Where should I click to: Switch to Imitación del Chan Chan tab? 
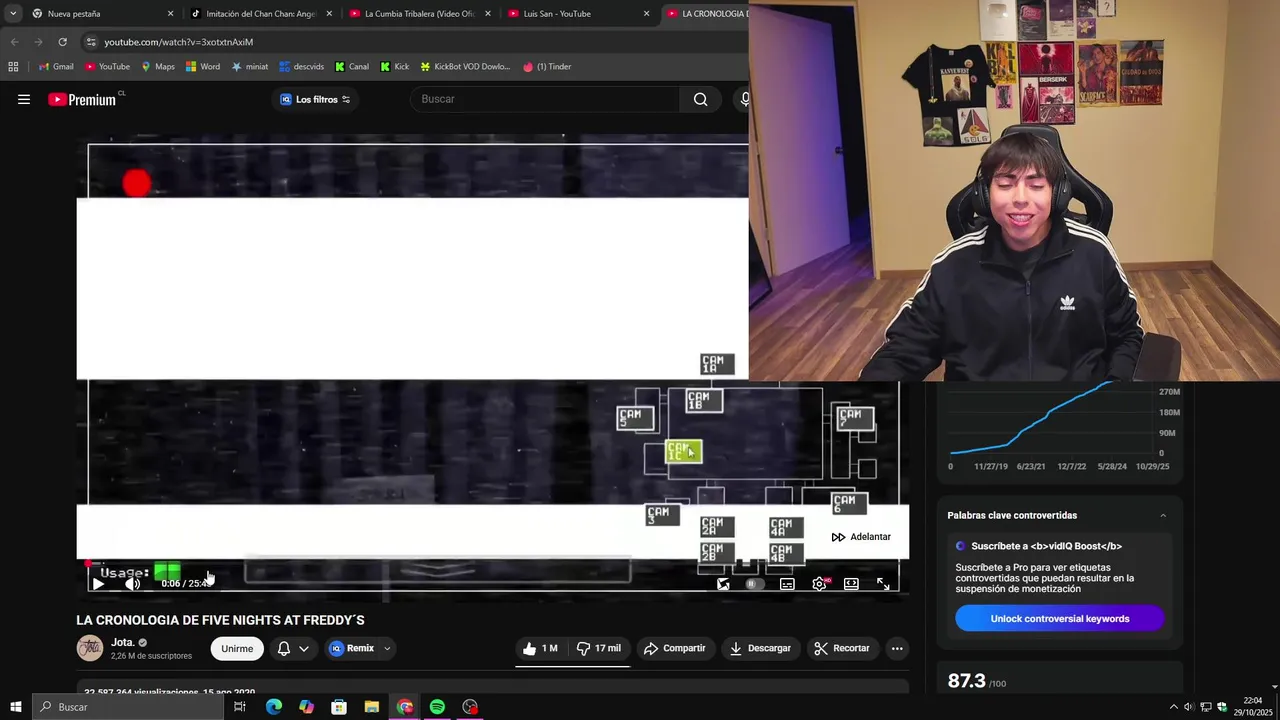point(260,14)
